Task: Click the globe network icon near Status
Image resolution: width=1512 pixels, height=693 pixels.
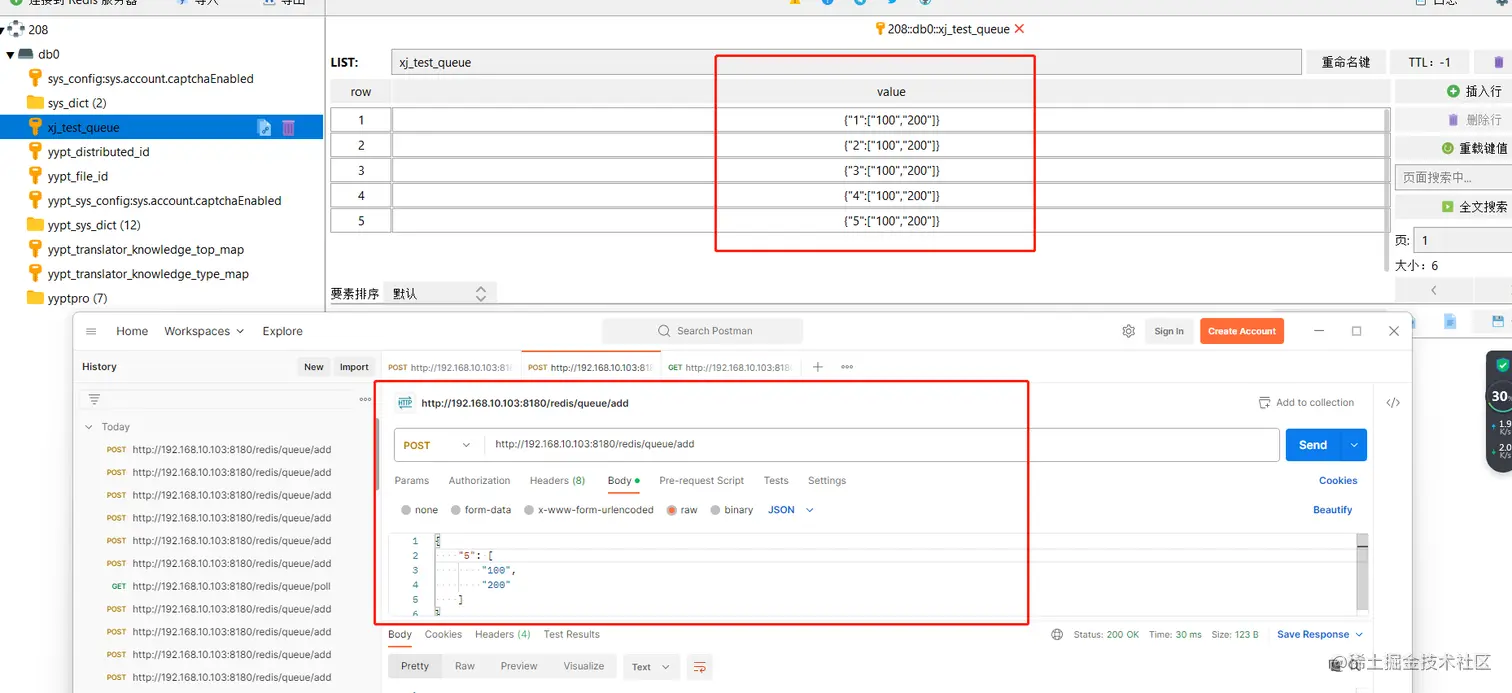Action: tap(1057, 634)
